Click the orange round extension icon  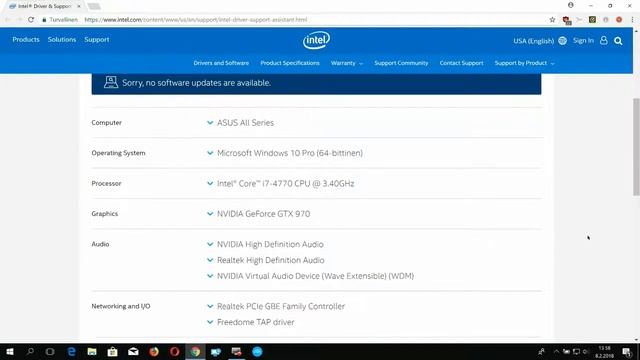click(x=619, y=20)
